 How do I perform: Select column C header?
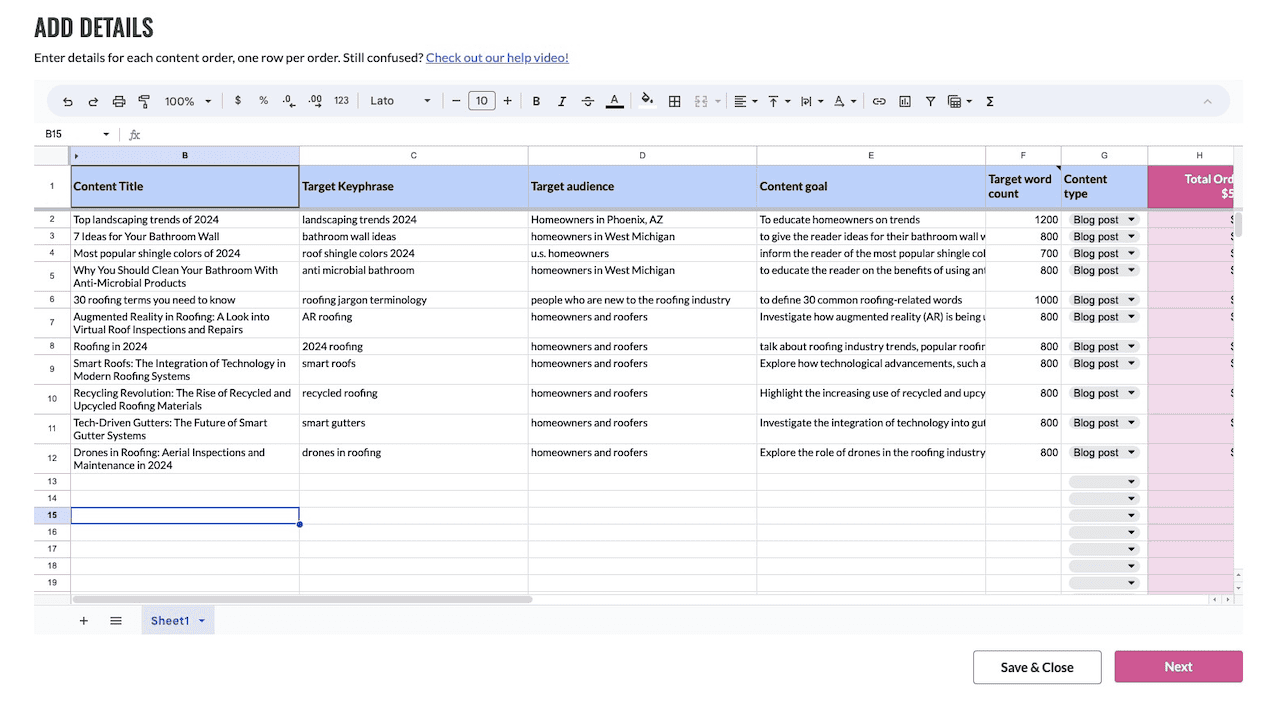tap(414, 155)
